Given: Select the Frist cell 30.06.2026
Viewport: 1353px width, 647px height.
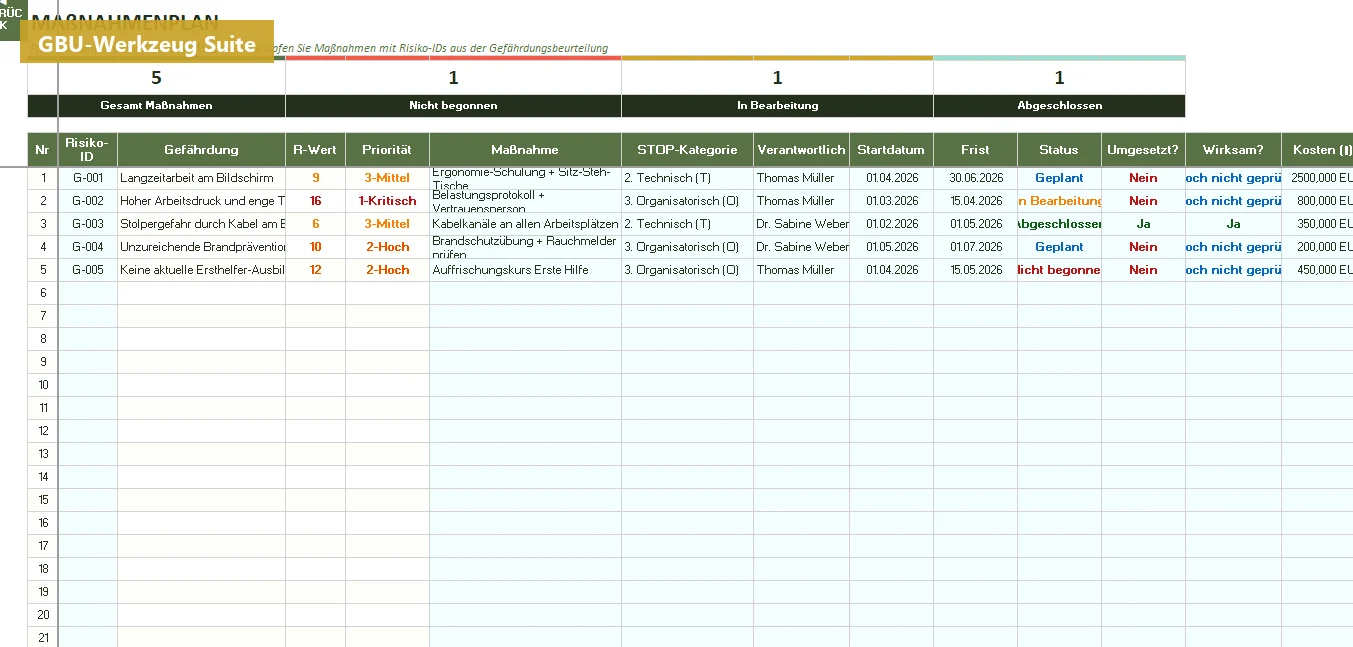Looking at the screenshot, I should (975, 178).
